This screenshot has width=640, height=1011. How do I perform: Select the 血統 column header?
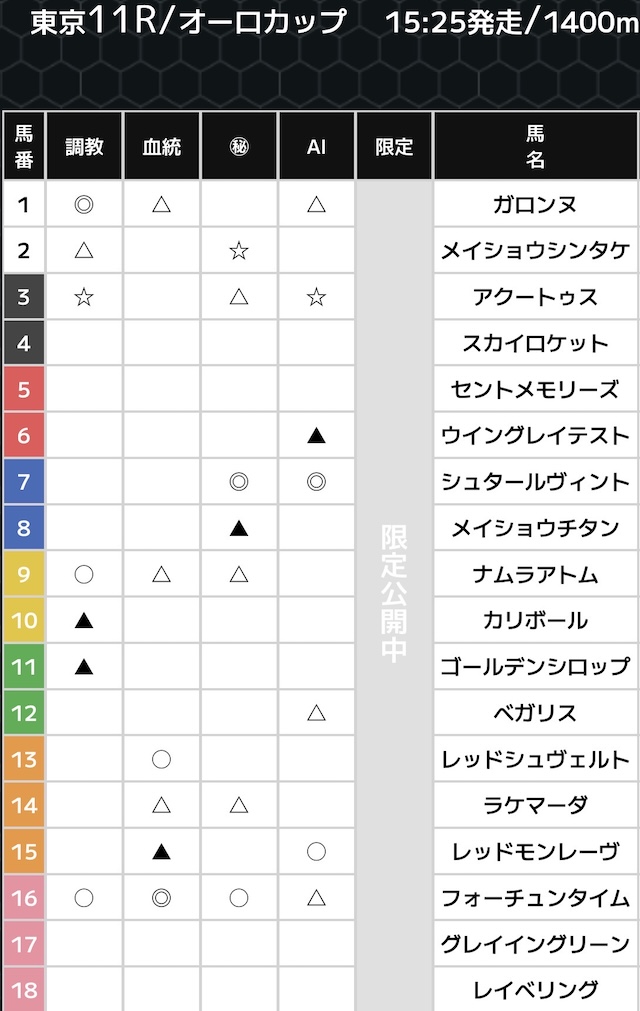[161, 147]
